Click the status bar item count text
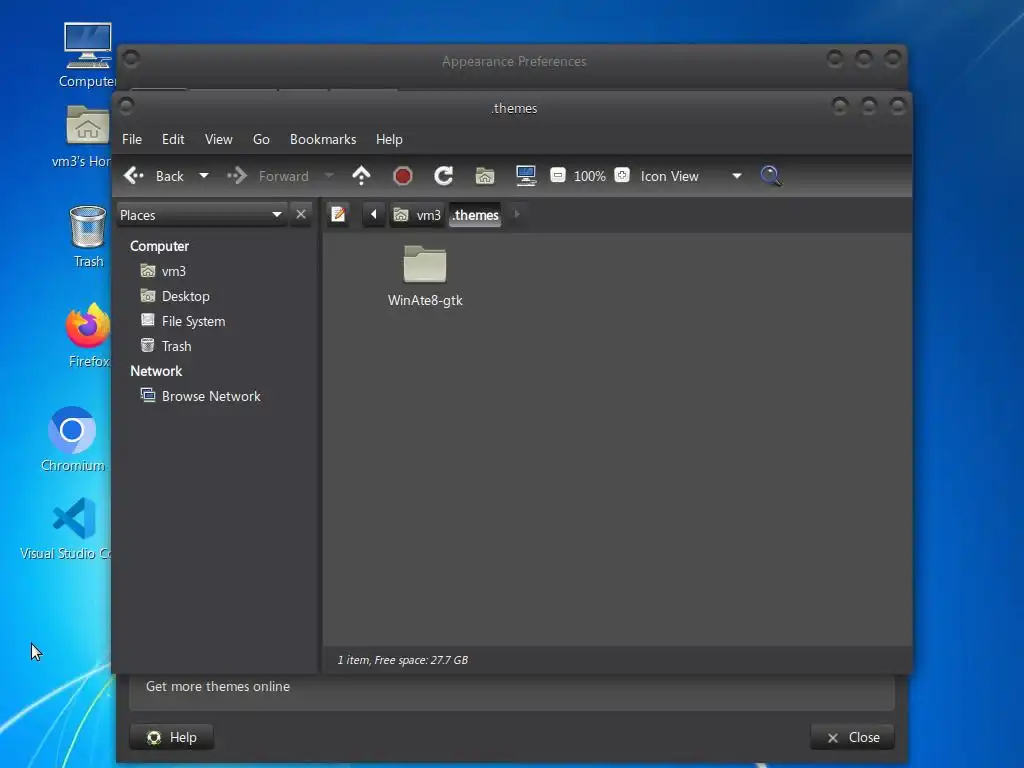Screen dimensions: 1024x768 [x=402, y=660]
